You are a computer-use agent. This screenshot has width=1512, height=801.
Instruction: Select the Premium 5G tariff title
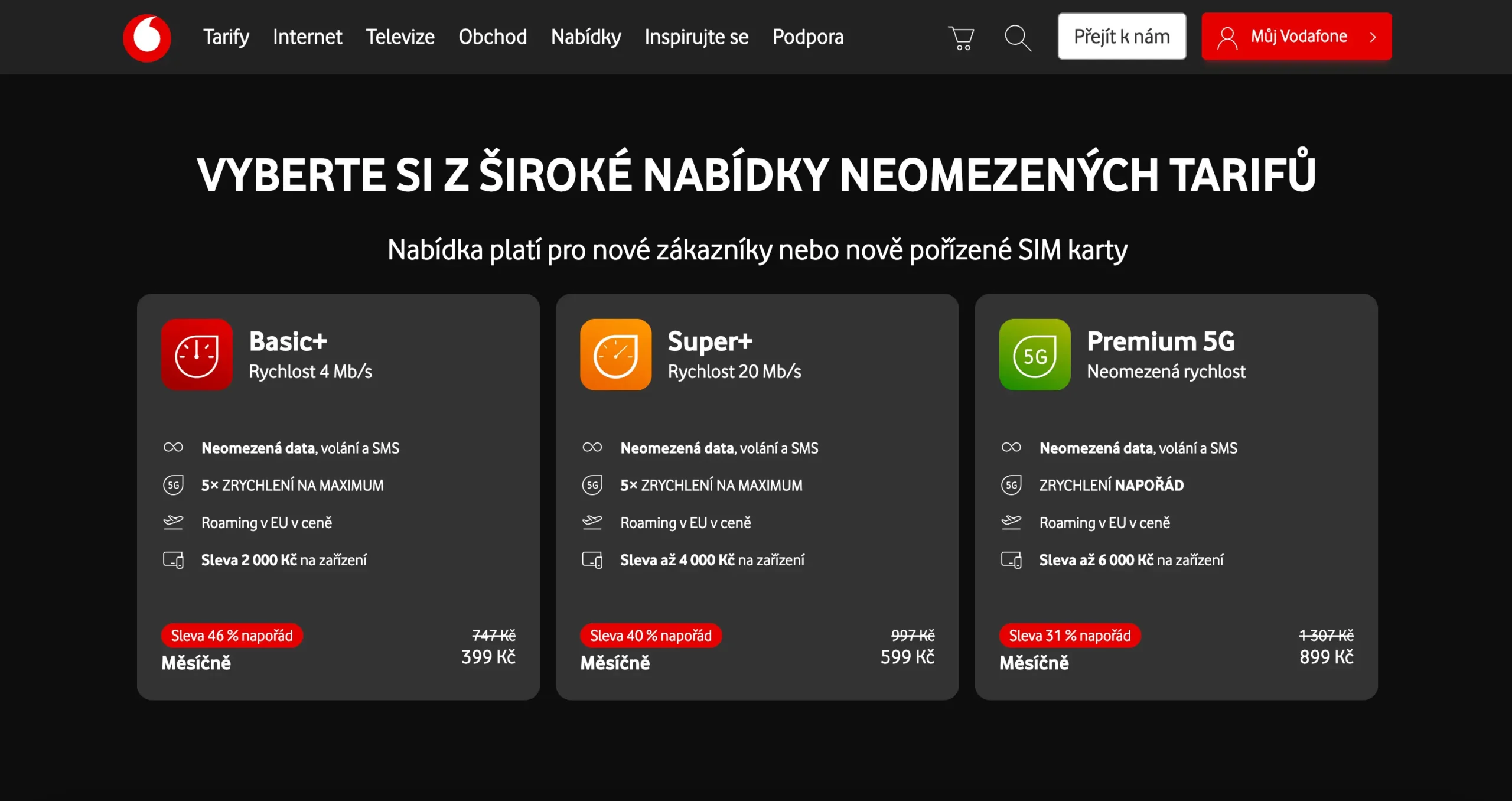pos(1161,341)
